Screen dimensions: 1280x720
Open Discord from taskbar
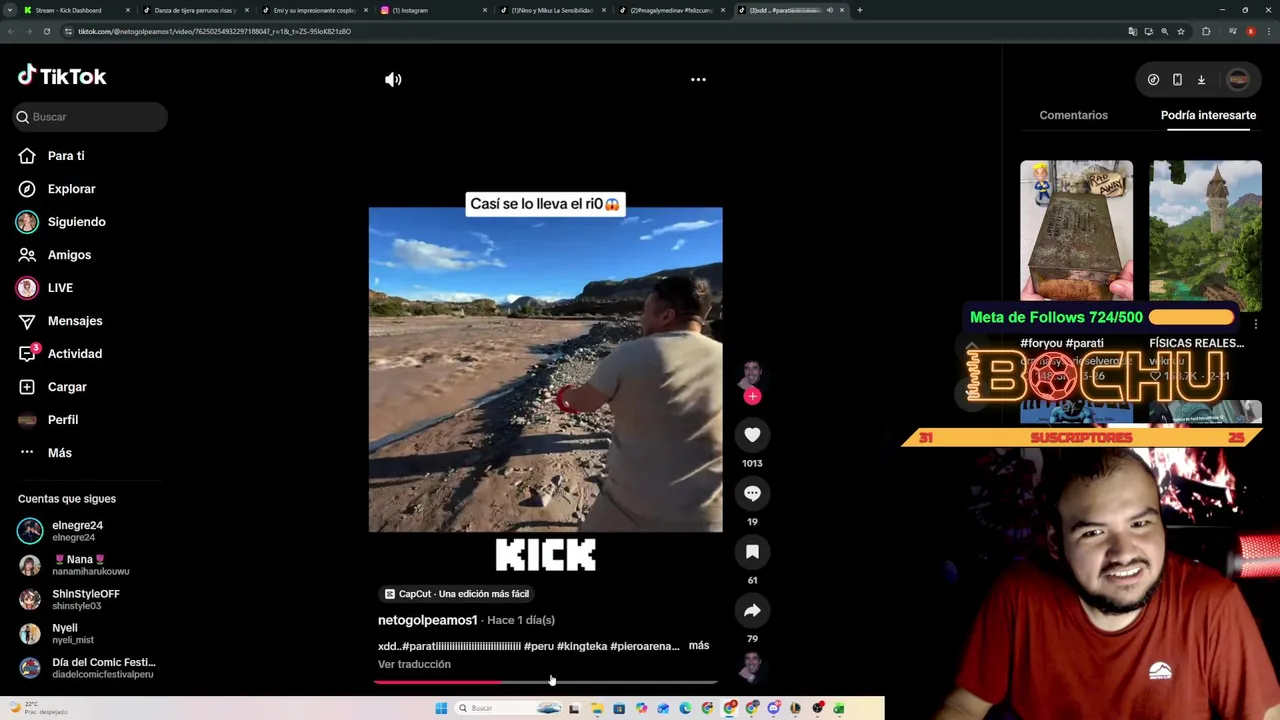[774, 708]
